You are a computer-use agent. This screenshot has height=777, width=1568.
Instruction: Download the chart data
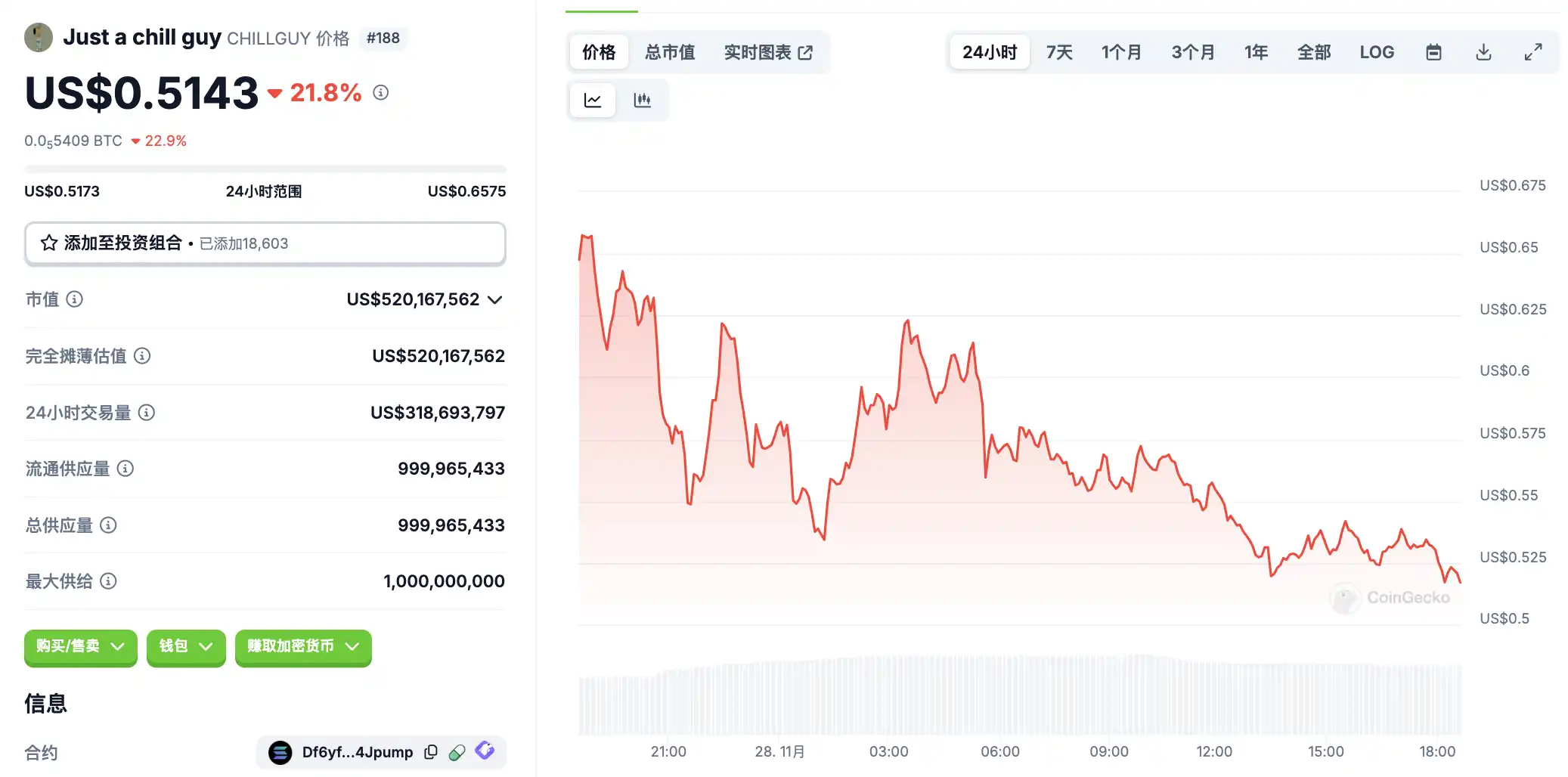[1483, 52]
